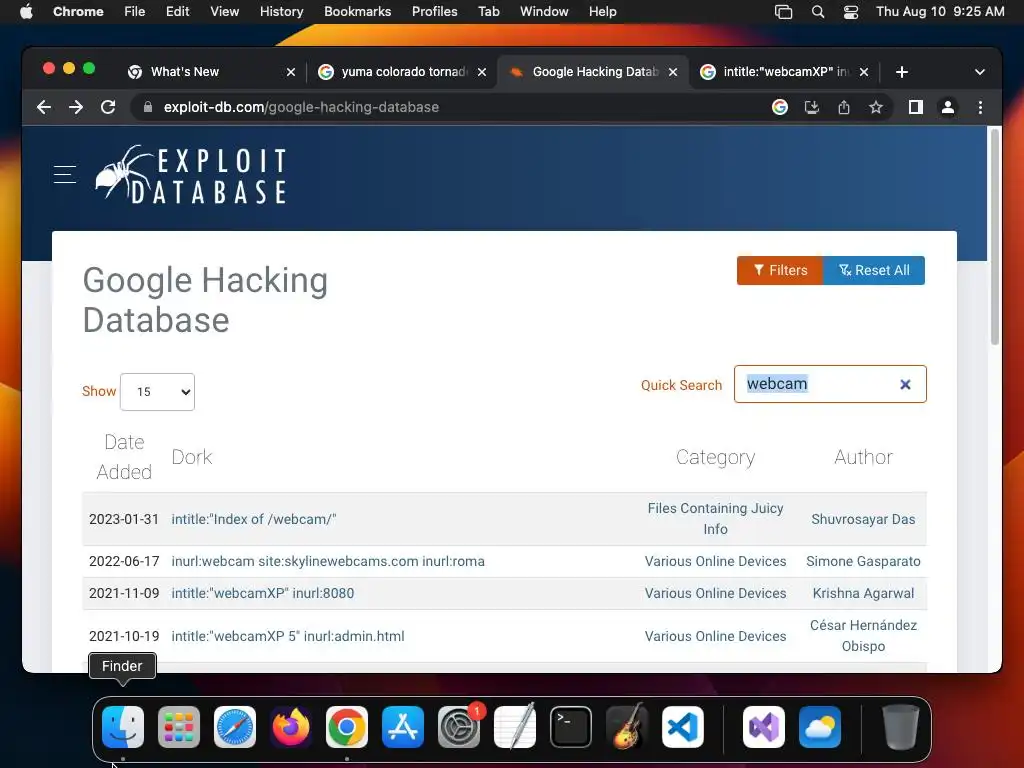
Task: Click the site lock icon
Action: (148, 107)
